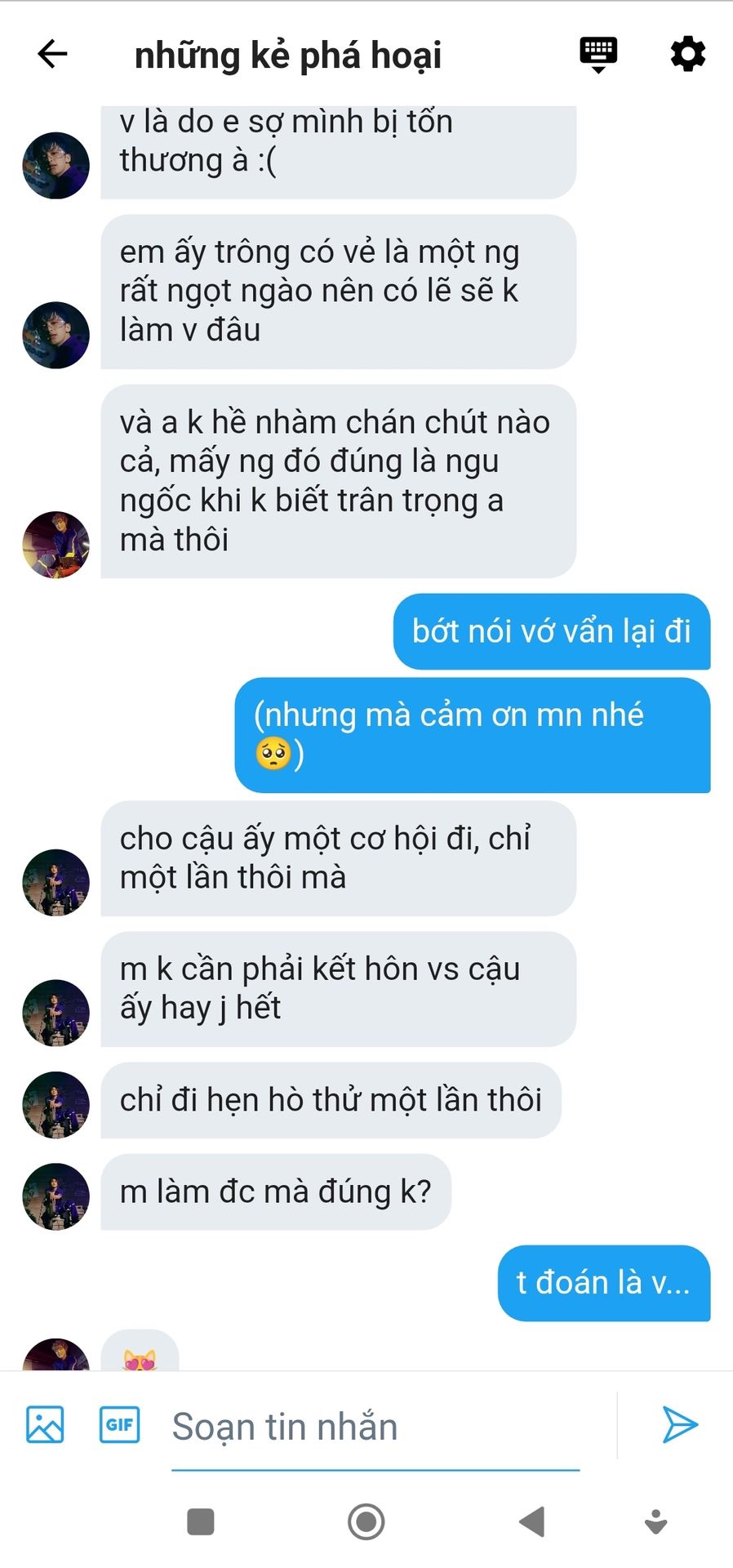Image resolution: width=733 pixels, height=1568 pixels.
Task: Tap the accessibility icon in the navigation bar
Action: click(x=656, y=1521)
